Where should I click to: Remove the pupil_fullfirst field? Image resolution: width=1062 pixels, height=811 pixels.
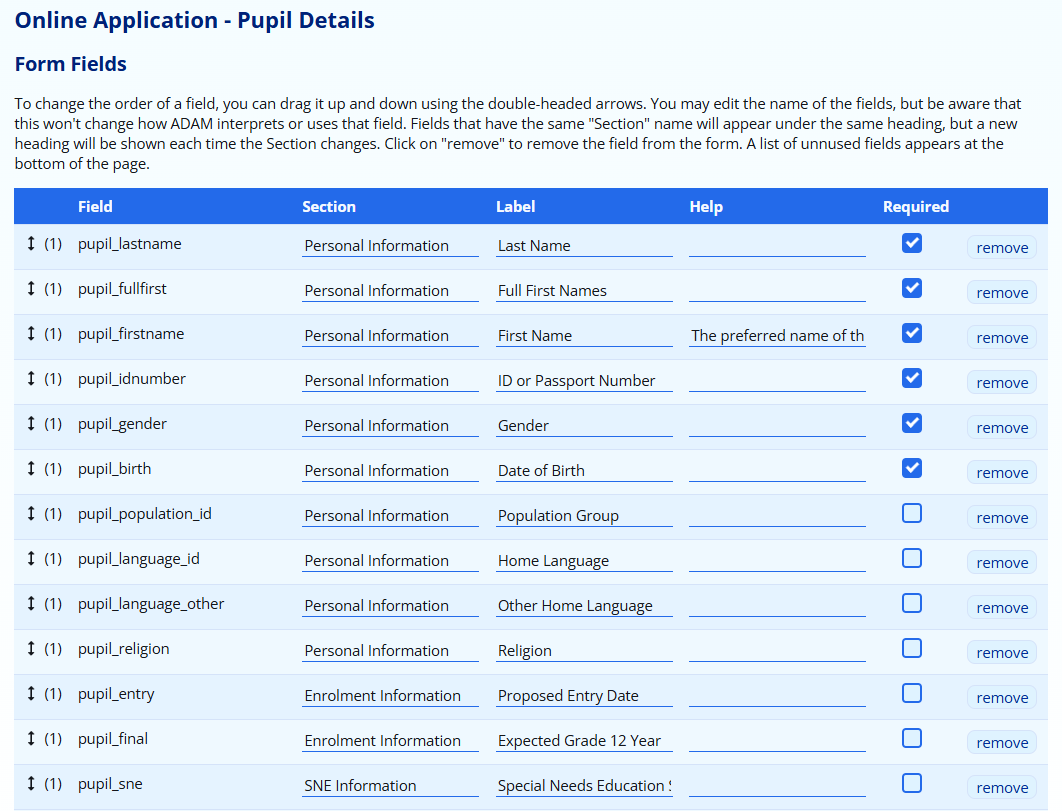pyautogui.click(x=1001, y=293)
